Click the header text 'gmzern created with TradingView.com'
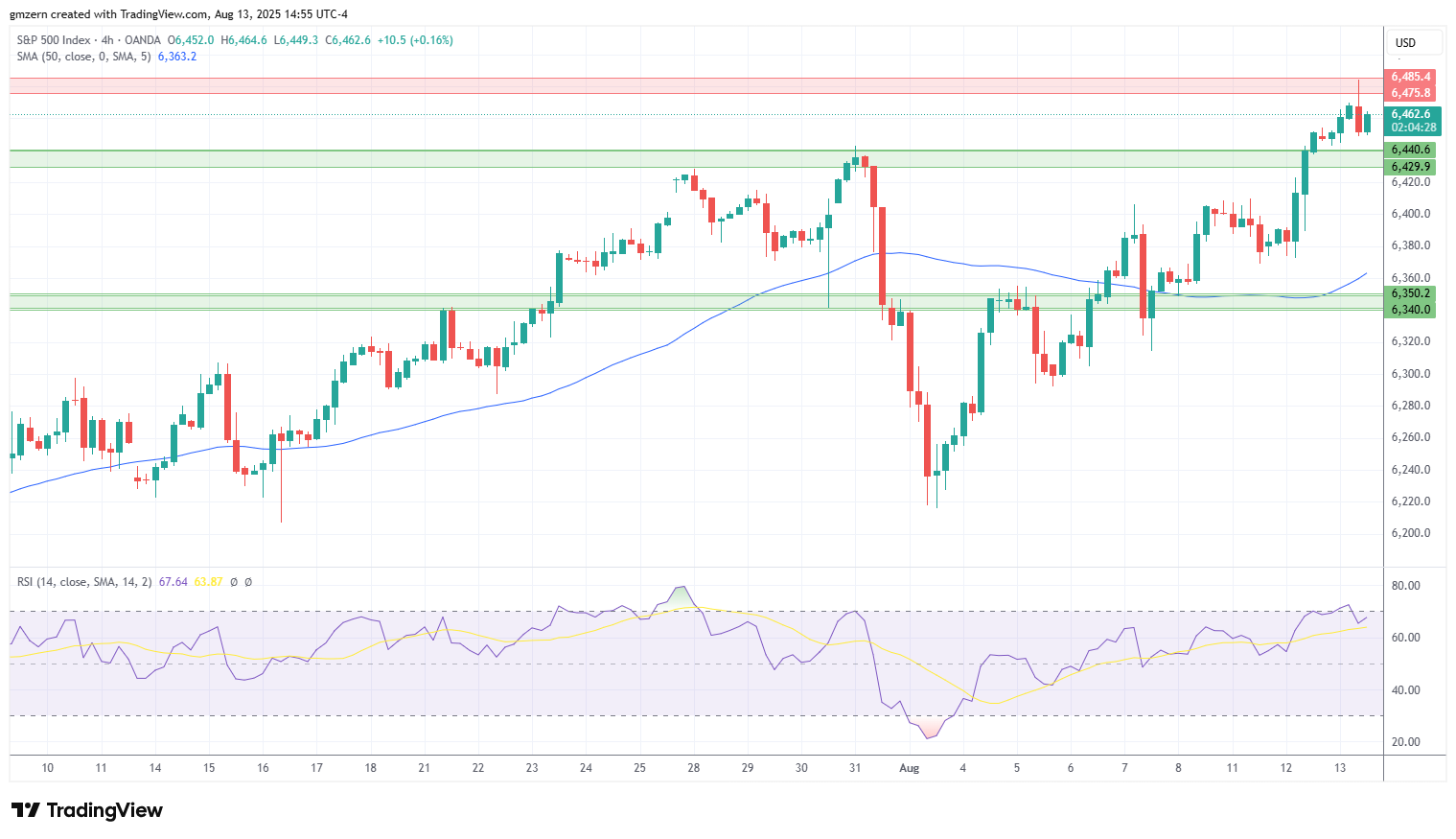Viewport: 1456px width, 839px height. pyautogui.click(x=109, y=14)
